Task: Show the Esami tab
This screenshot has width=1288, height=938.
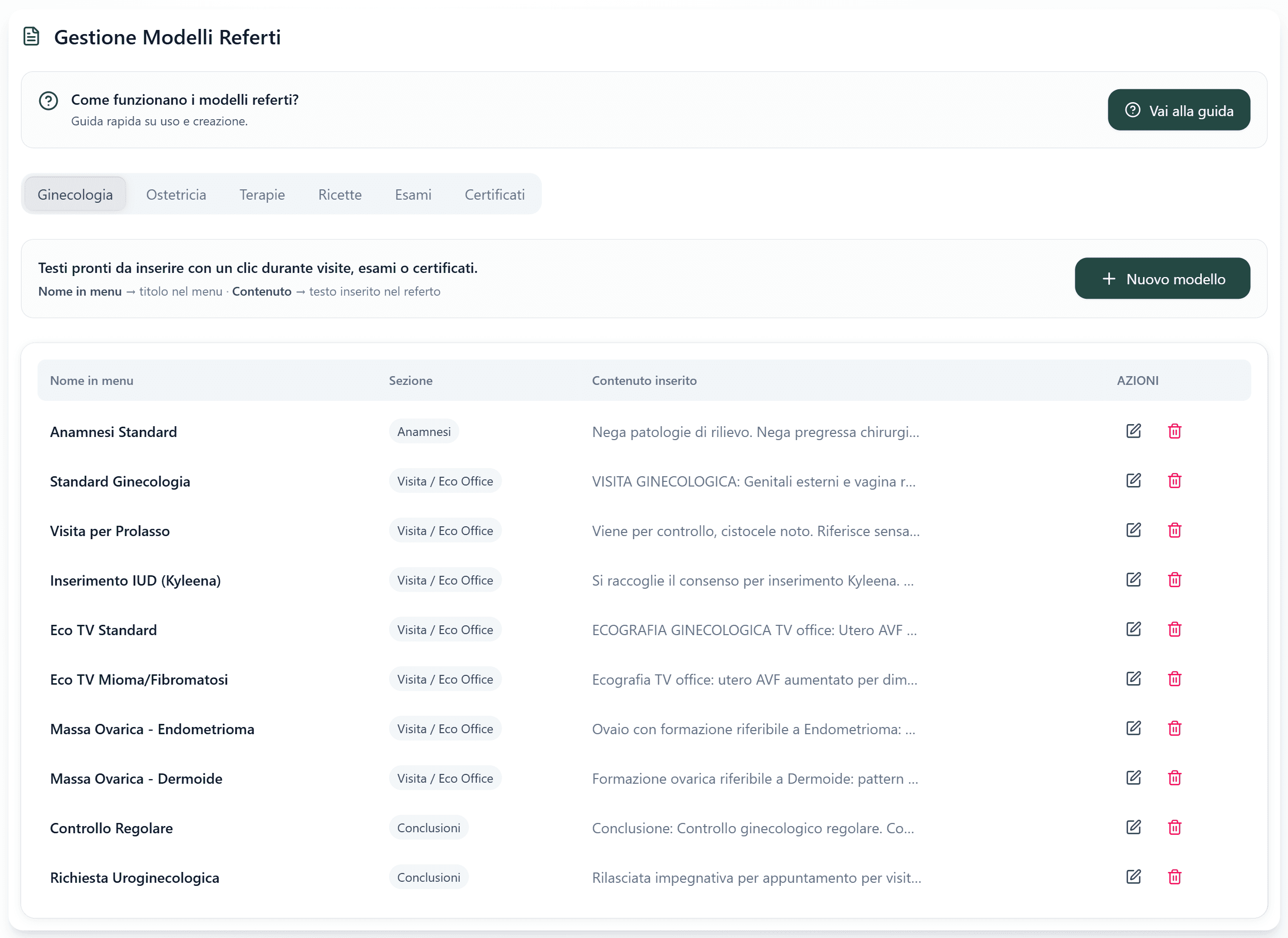Action: tap(413, 194)
